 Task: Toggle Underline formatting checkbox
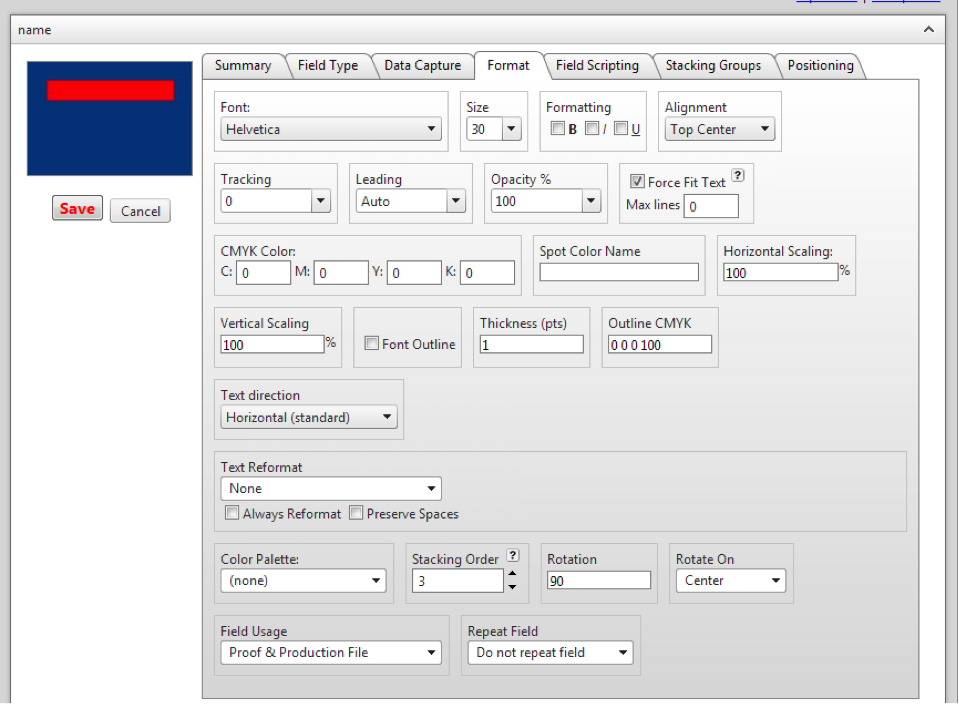coord(621,128)
